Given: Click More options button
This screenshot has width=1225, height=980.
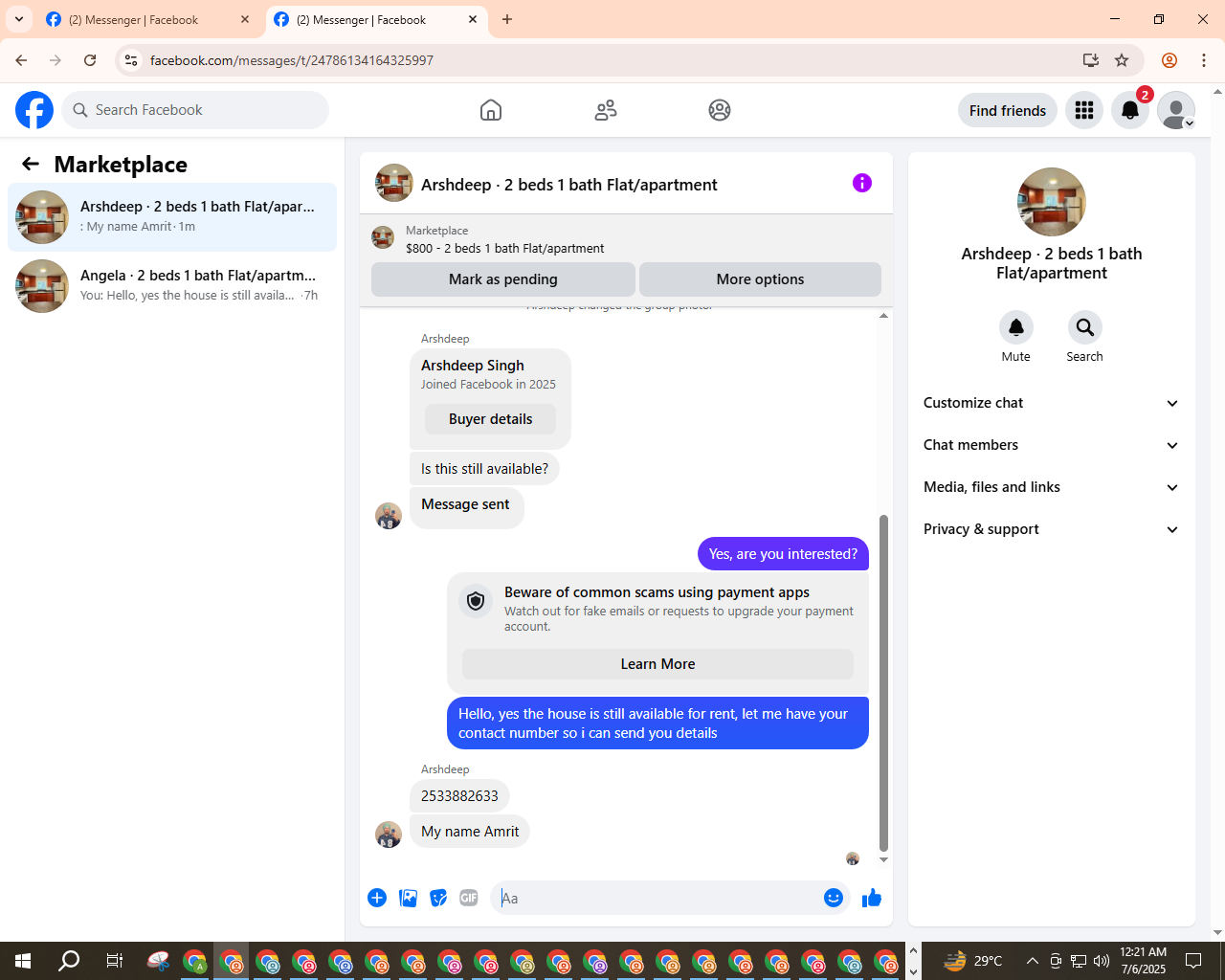Looking at the screenshot, I should pos(760,279).
